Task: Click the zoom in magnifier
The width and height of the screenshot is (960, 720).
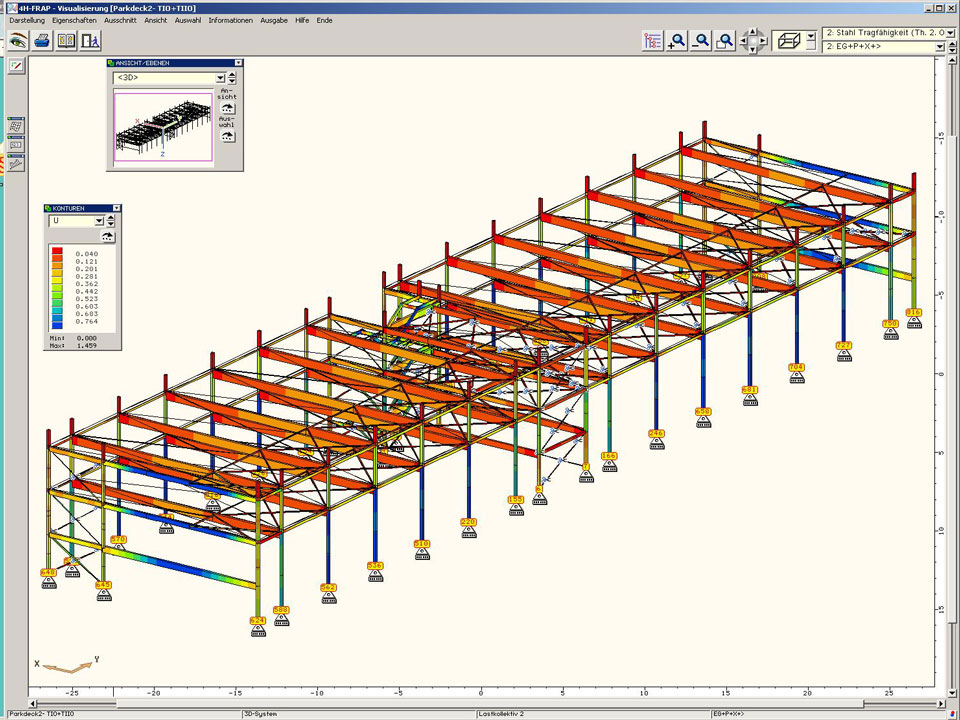Action: (678, 41)
